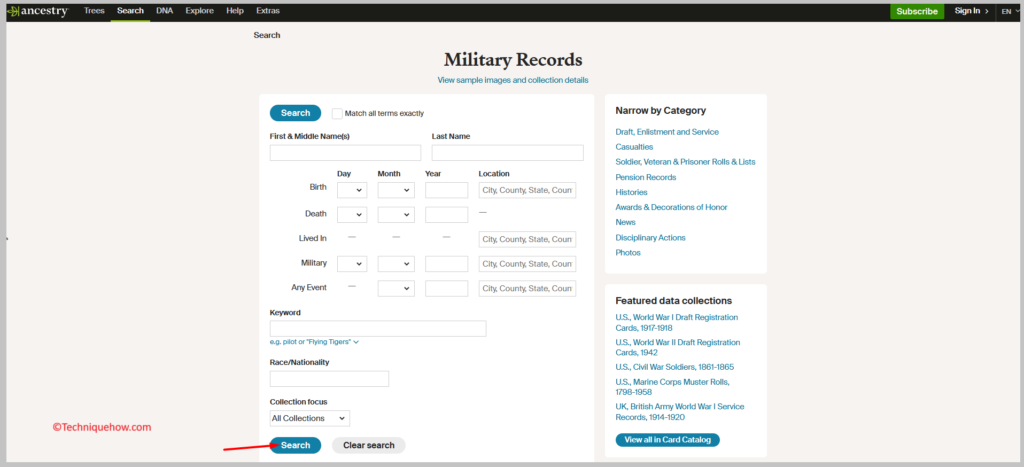Screen dimensions: 1024x467
Task: Open the Disciplinary Actions category
Action: point(650,238)
